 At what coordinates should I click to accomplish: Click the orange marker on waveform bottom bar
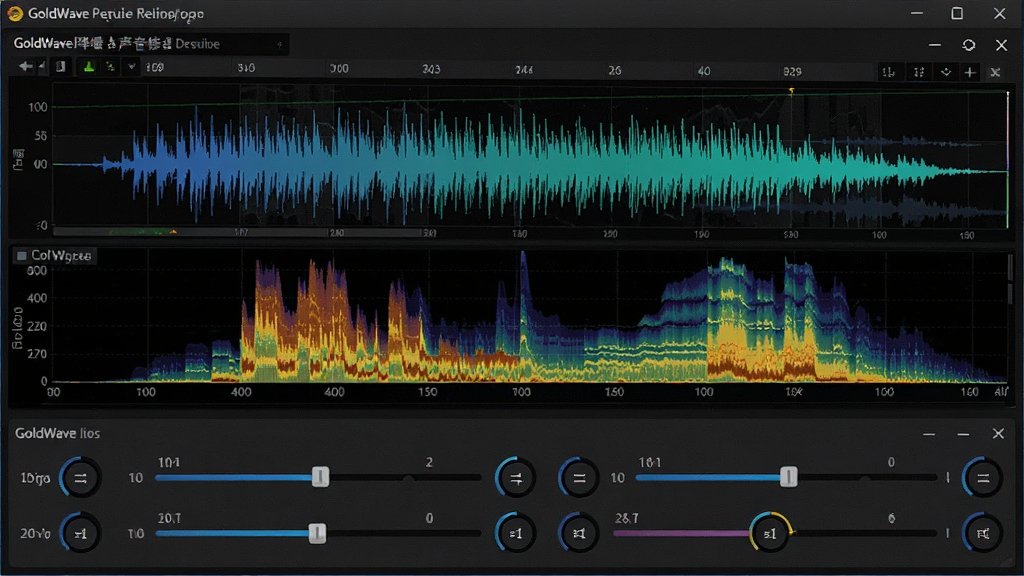pos(173,231)
